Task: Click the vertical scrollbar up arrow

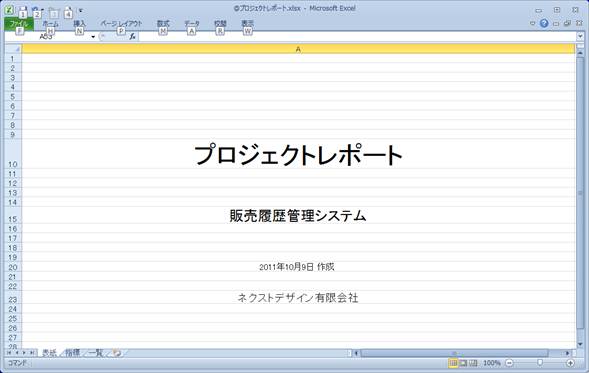Action: [x=580, y=54]
